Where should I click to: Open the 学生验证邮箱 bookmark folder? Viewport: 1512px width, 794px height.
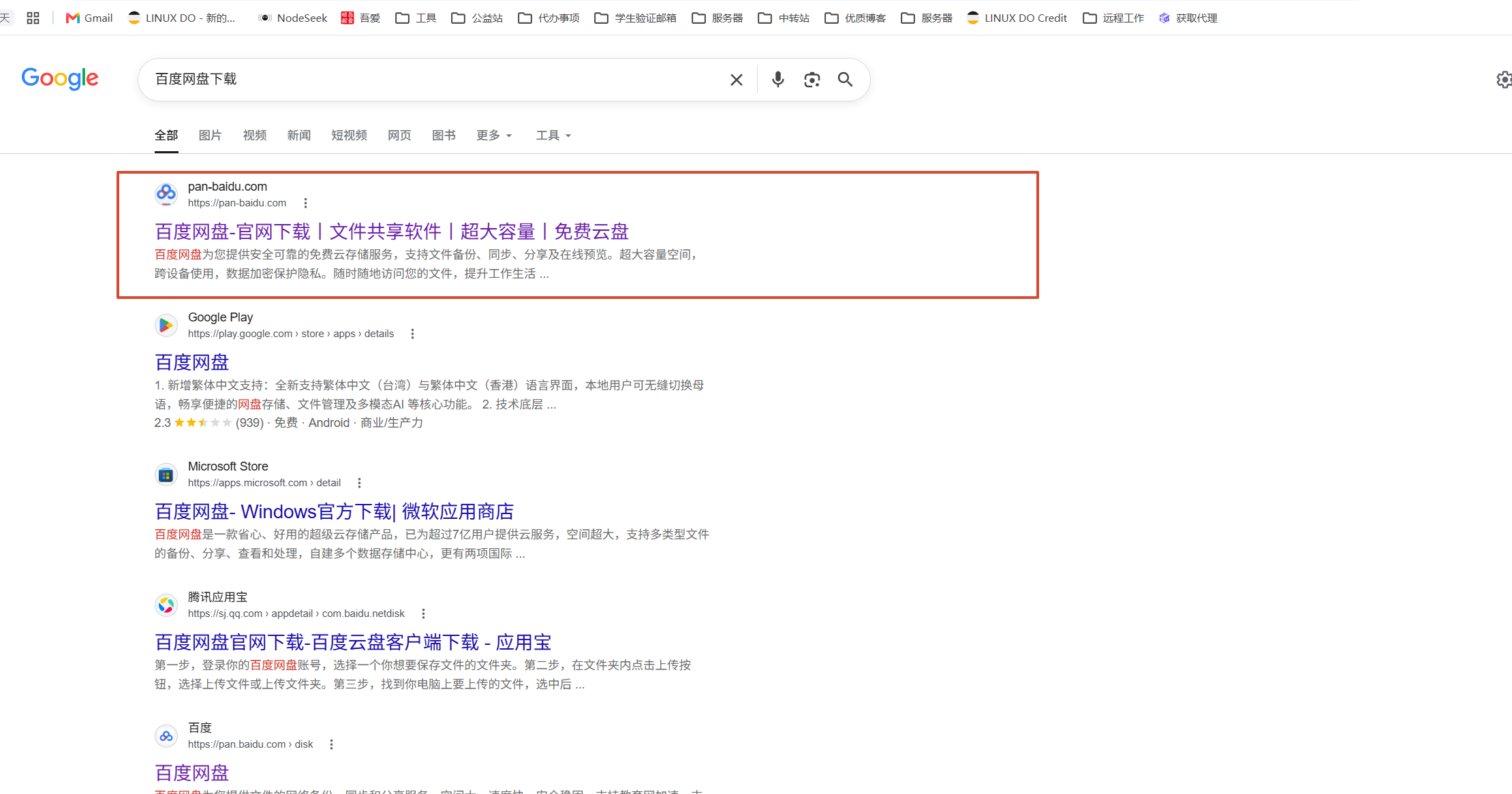click(635, 18)
